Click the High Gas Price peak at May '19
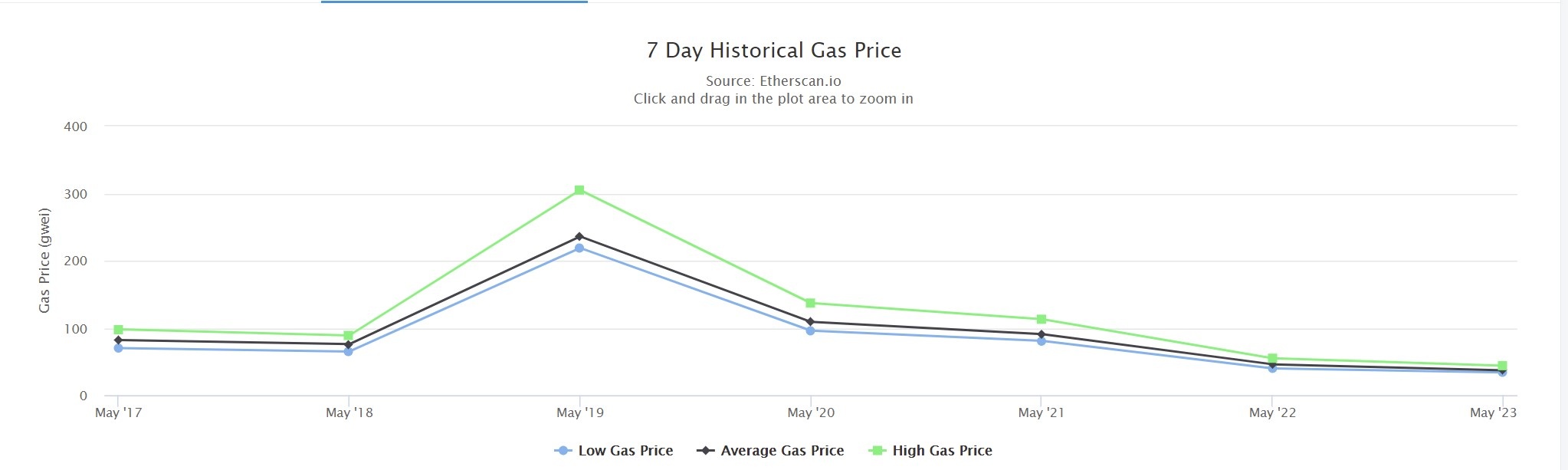The image size is (1568, 470). [579, 190]
